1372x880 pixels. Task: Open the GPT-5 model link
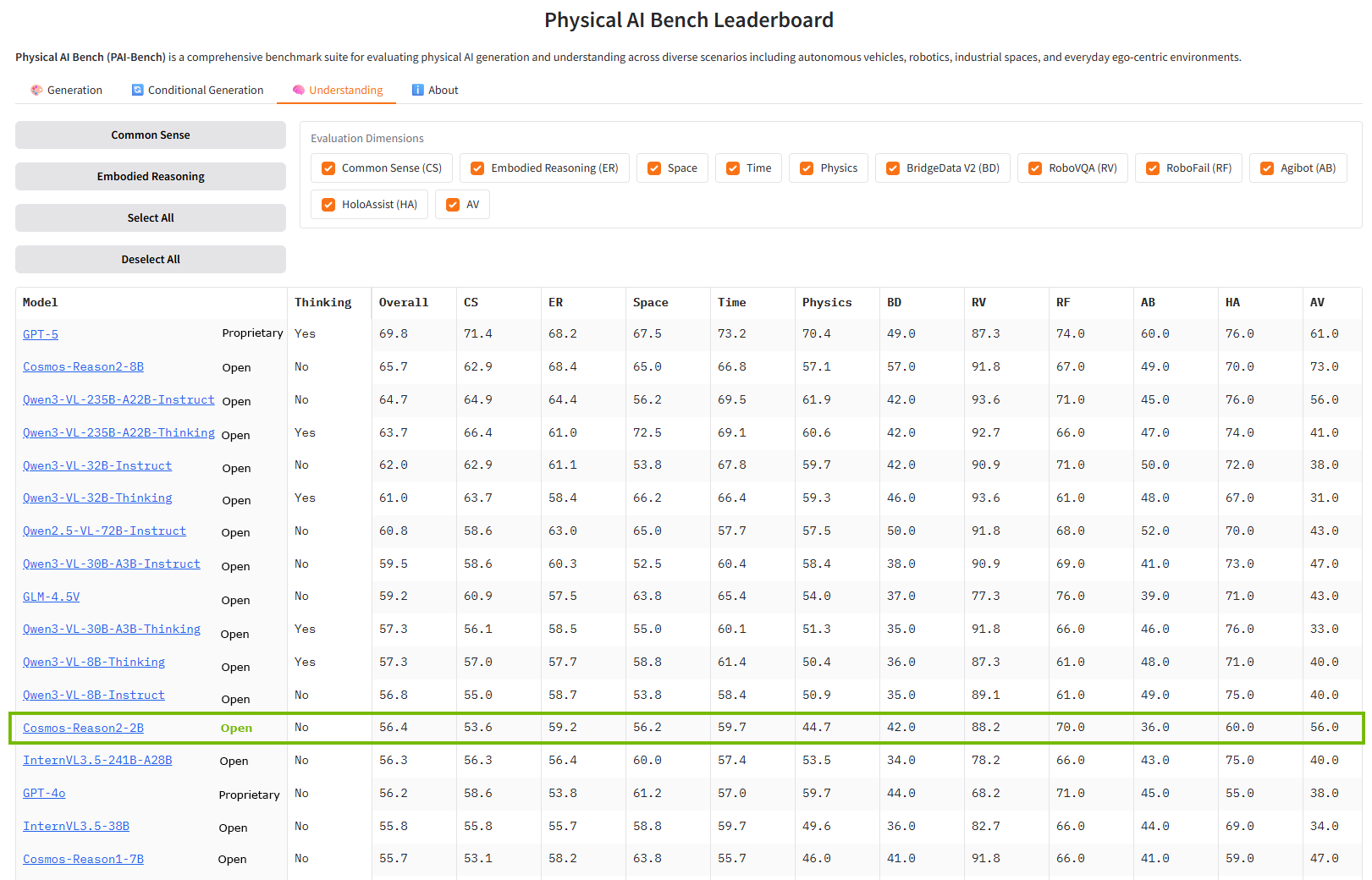40,333
